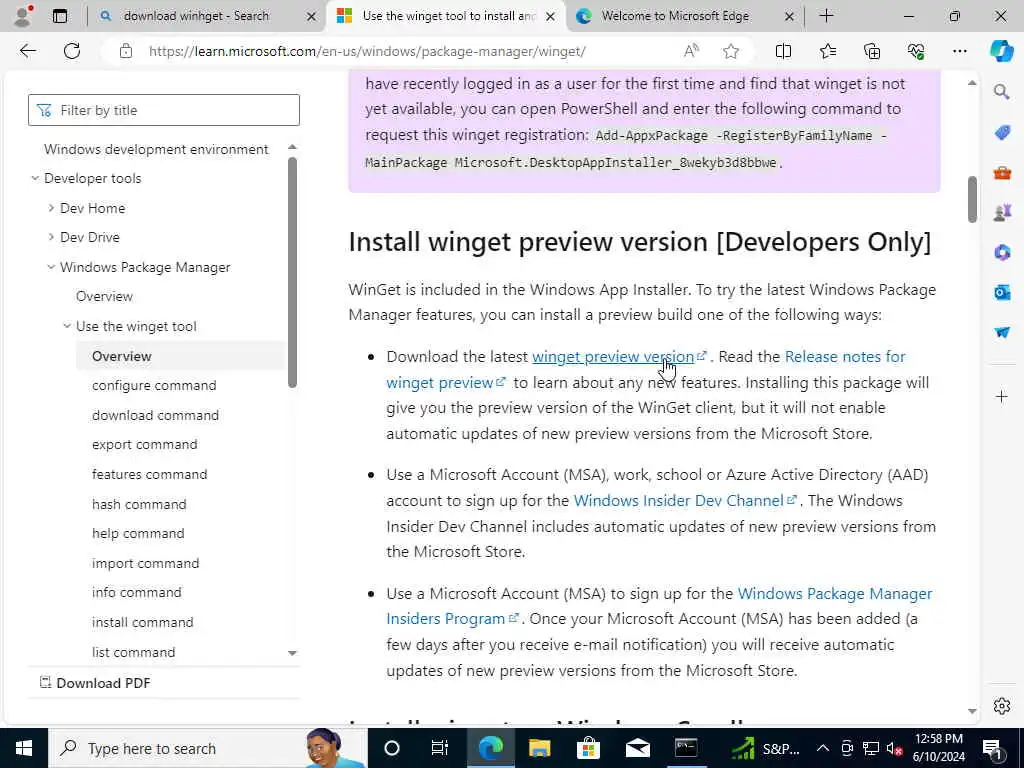
Task: Click the page vertical scrollbar thumb
Action: pos(972,199)
